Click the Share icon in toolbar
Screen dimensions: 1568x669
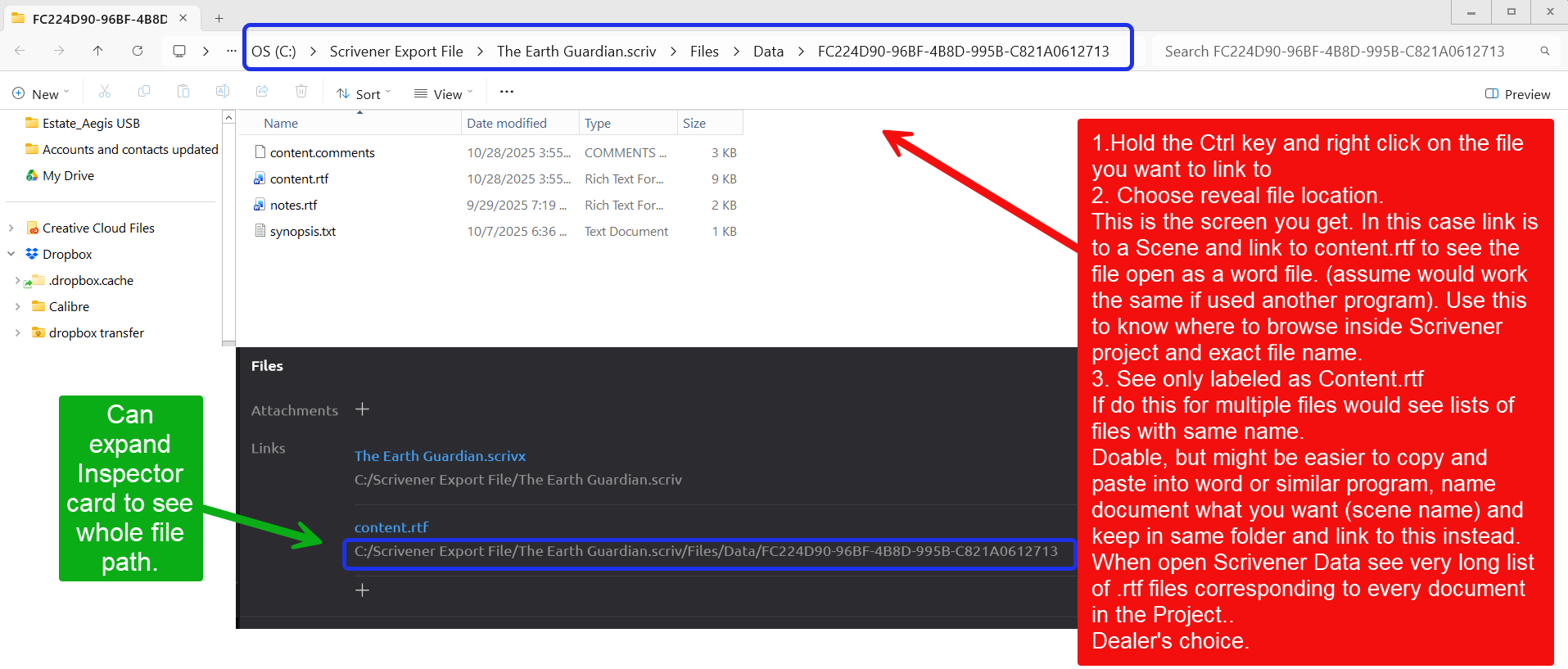[262, 92]
